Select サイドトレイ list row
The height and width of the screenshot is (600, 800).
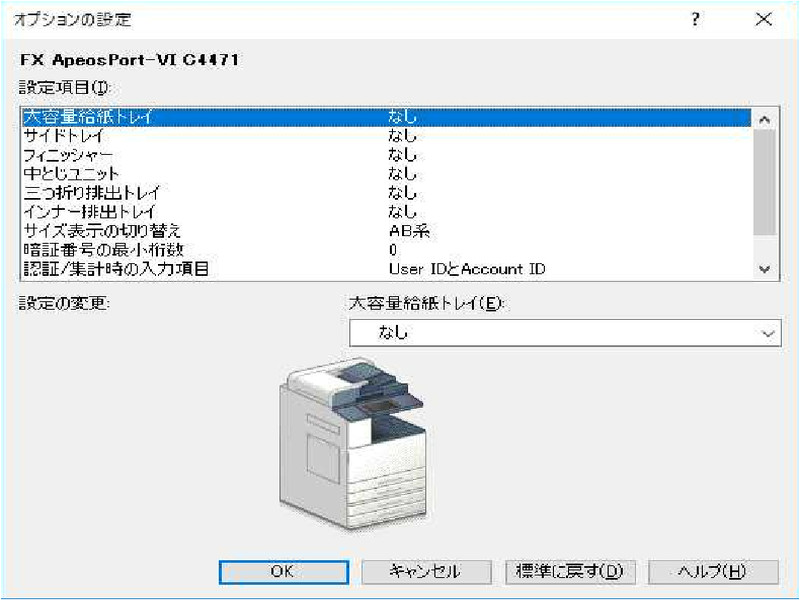tap(386, 136)
